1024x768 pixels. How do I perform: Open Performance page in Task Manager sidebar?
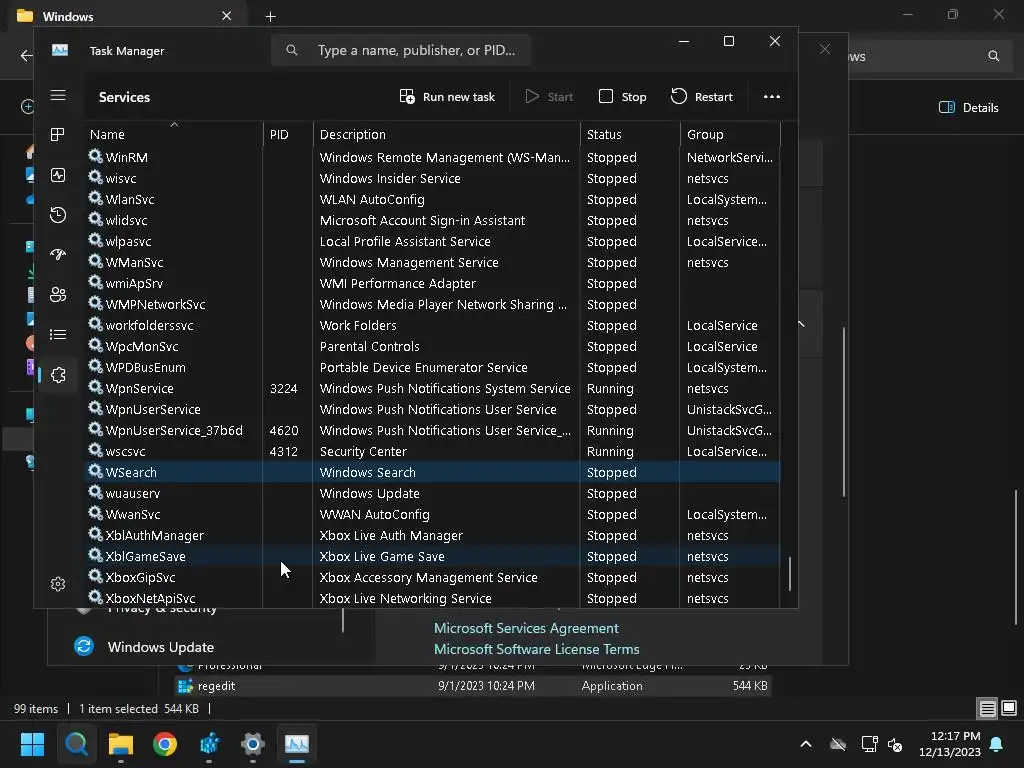(x=57, y=175)
